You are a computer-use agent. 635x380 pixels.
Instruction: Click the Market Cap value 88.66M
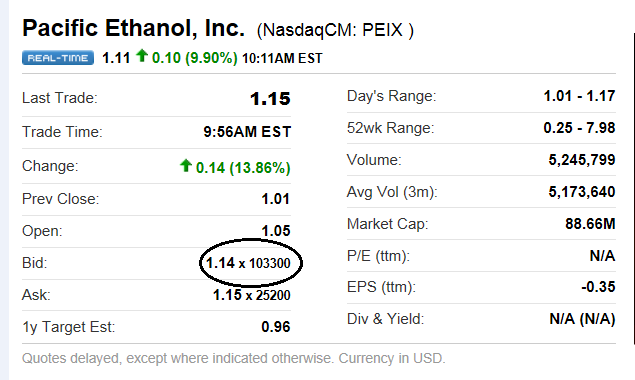[x=590, y=224]
